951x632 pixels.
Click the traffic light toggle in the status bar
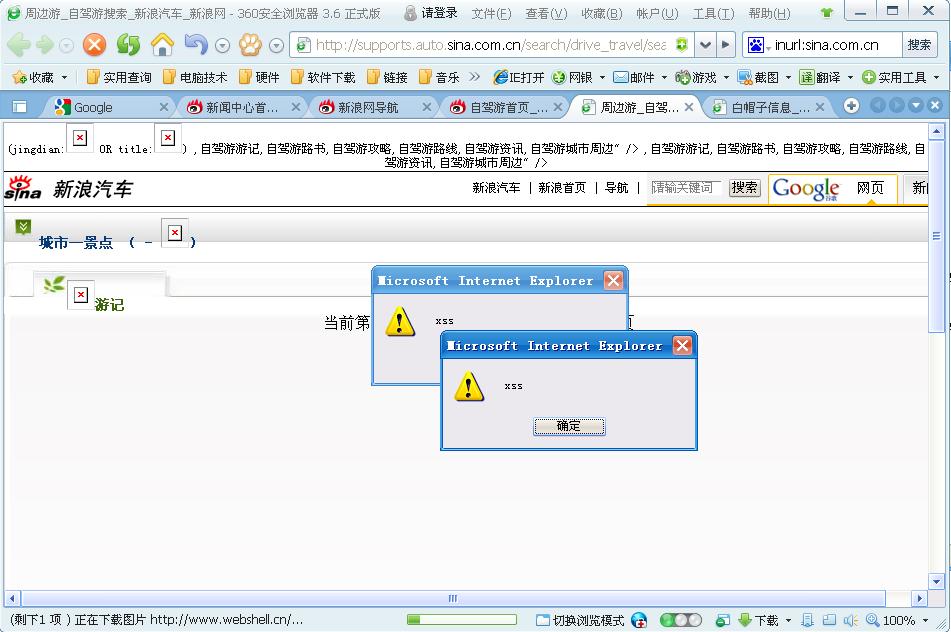[680, 620]
